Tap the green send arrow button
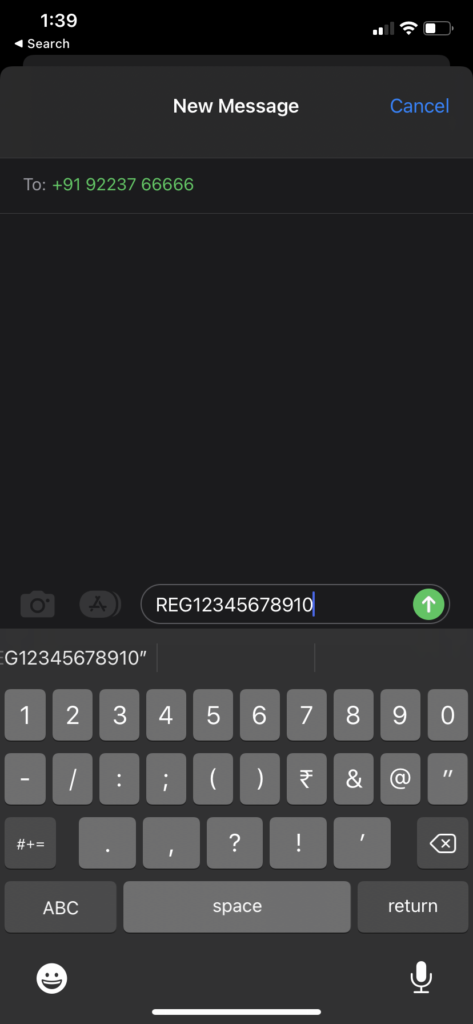 pos(429,604)
